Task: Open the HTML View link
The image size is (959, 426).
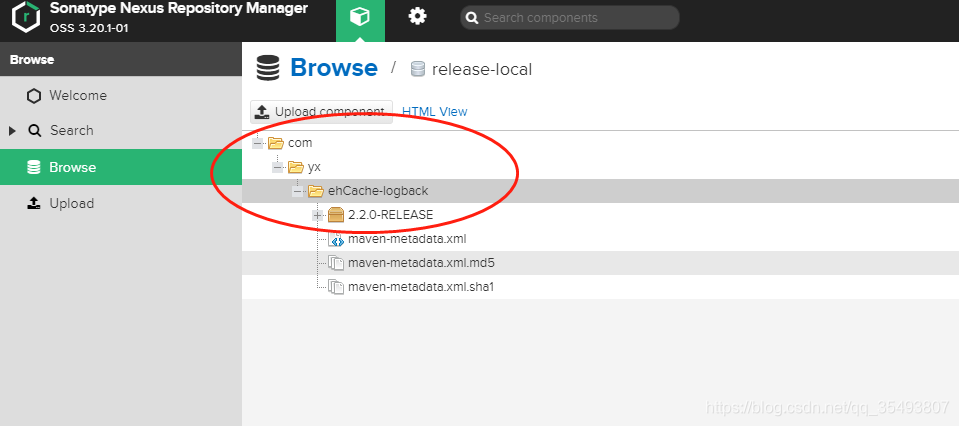Action: click(434, 112)
